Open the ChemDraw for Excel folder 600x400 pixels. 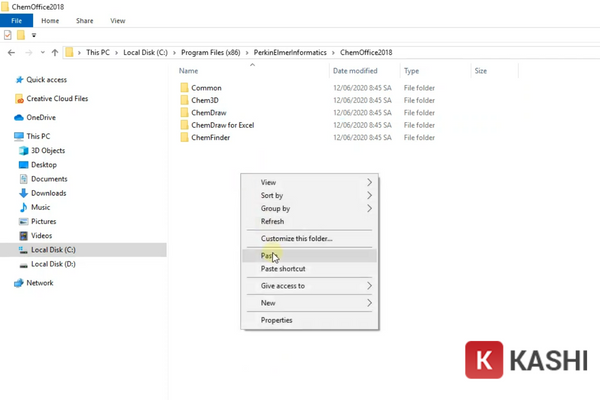tap(224, 125)
